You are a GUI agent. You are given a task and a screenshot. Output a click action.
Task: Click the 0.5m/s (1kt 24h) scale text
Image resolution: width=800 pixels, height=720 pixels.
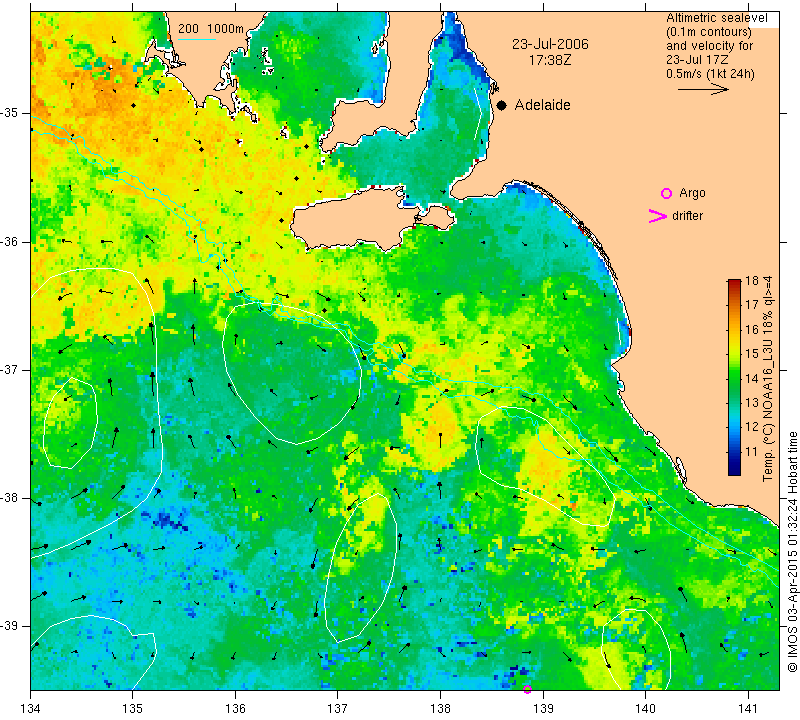tap(710, 74)
